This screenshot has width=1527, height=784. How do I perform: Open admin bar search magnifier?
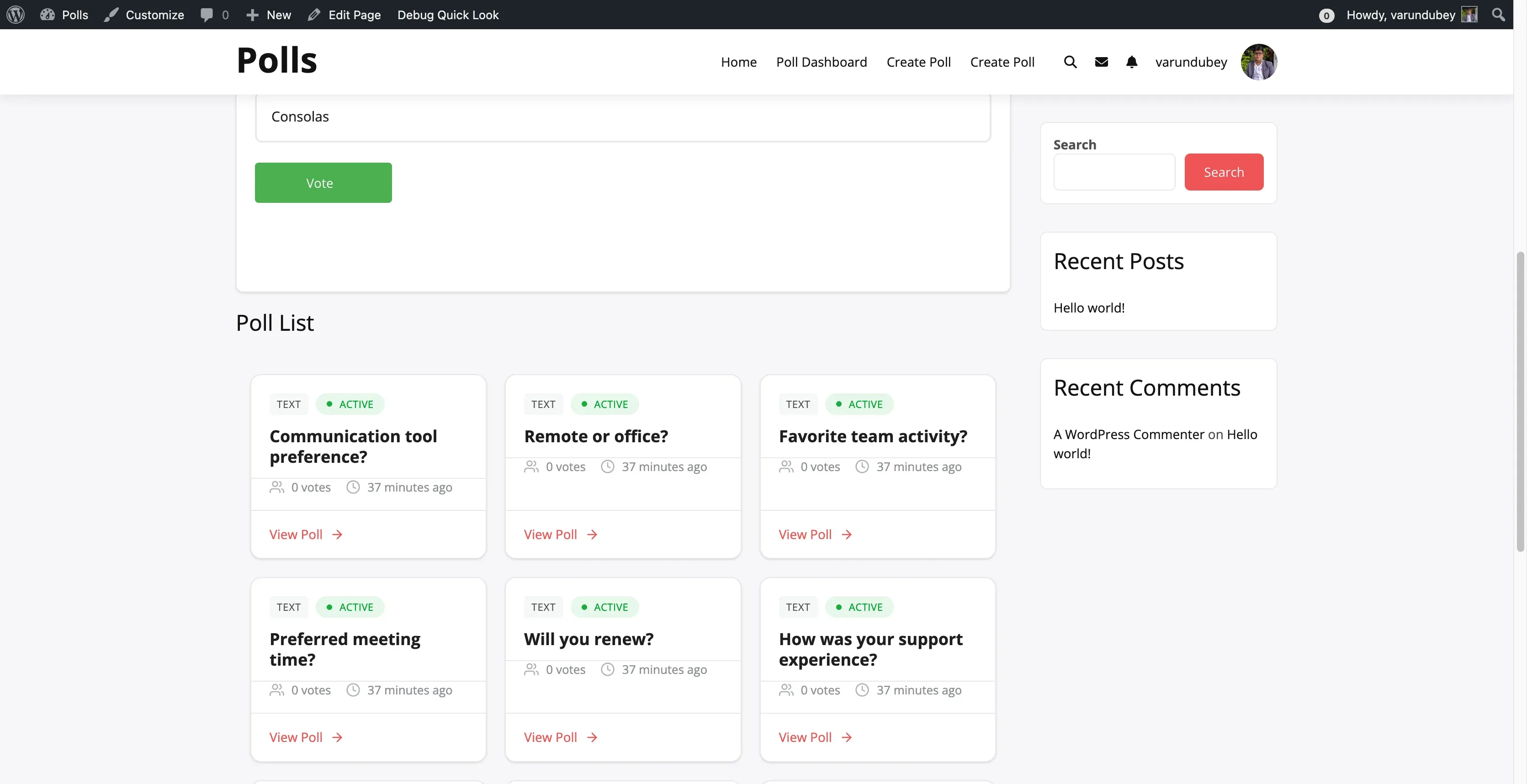pos(1499,15)
